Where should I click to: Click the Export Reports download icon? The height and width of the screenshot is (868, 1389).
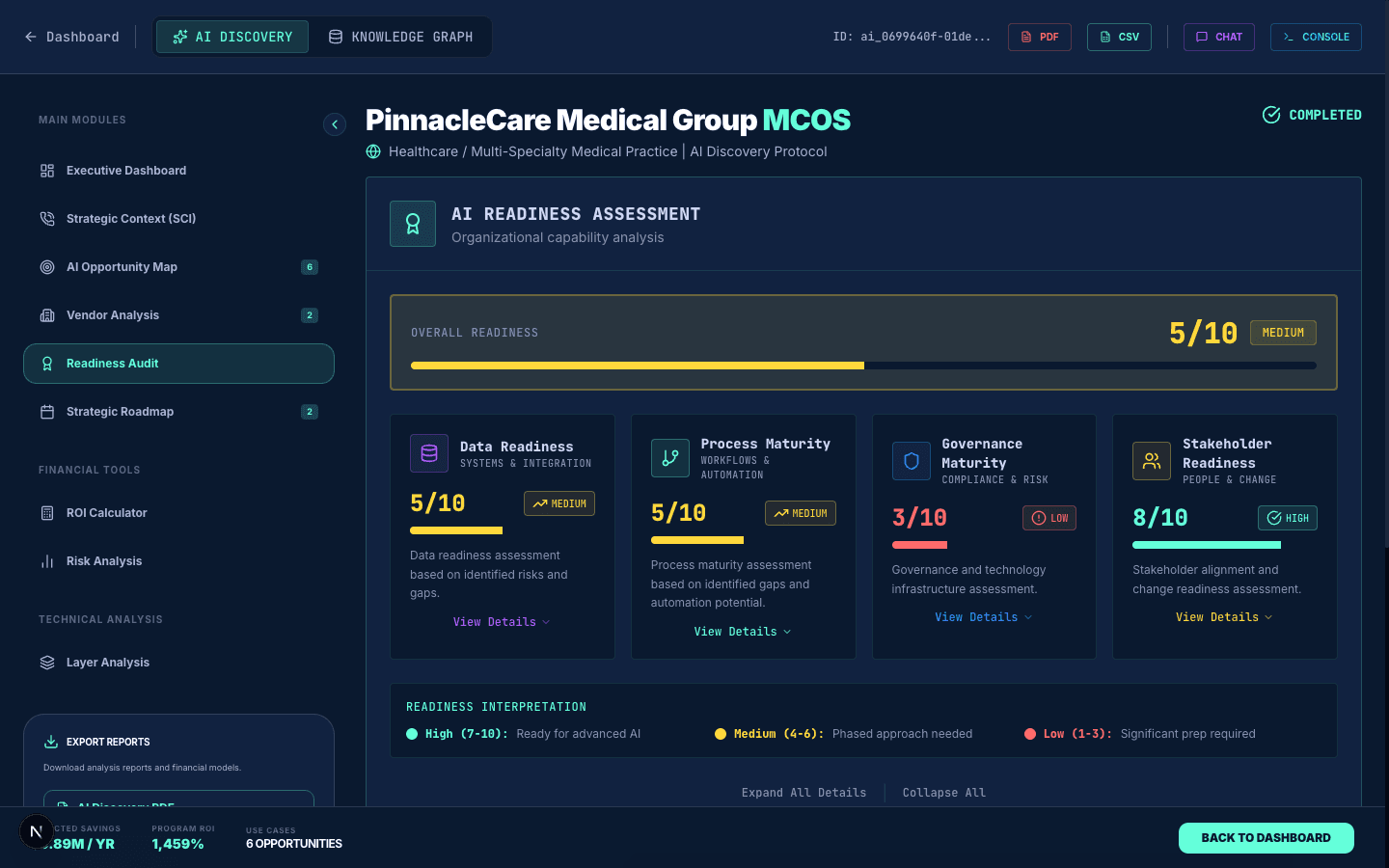click(x=51, y=742)
